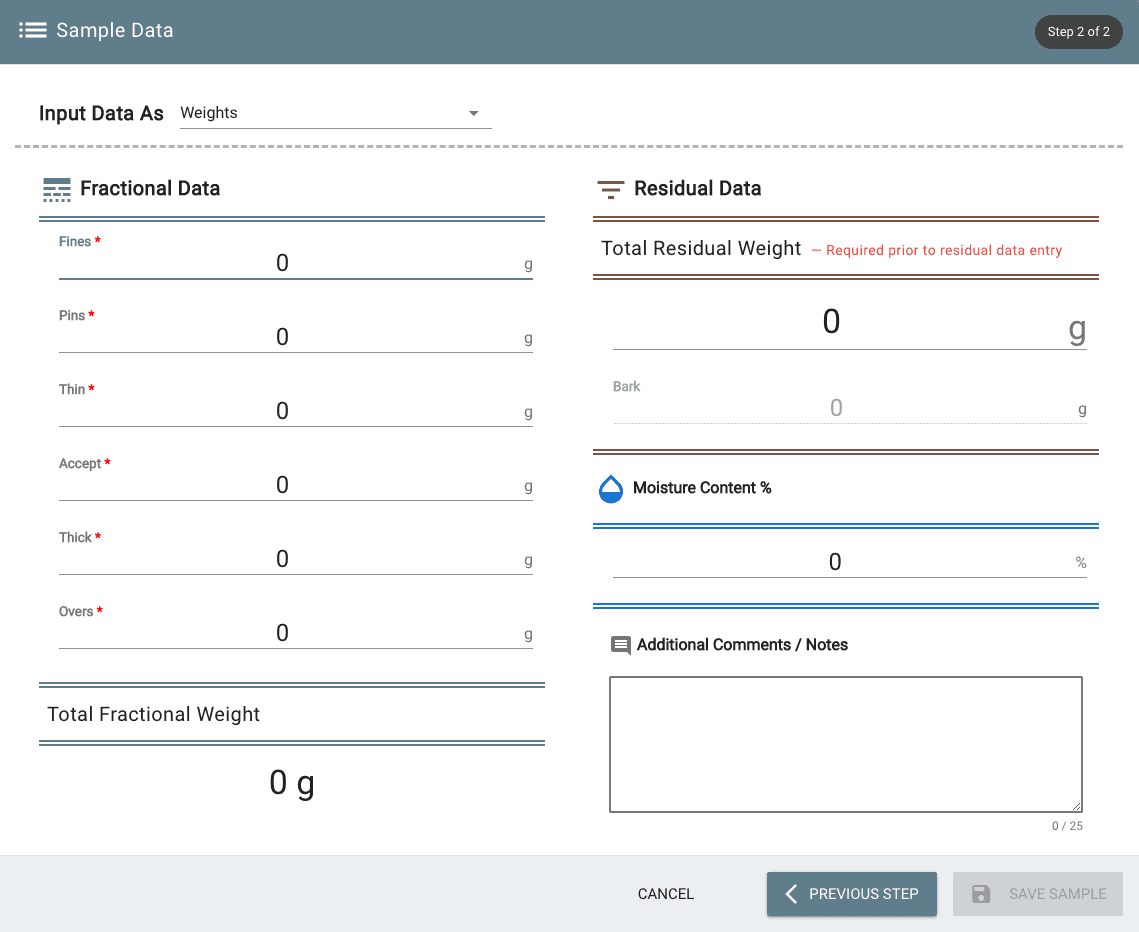Click the SAVE SAMPLE button
Viewport: 1139px width, 932px height.
(1037, 893)
